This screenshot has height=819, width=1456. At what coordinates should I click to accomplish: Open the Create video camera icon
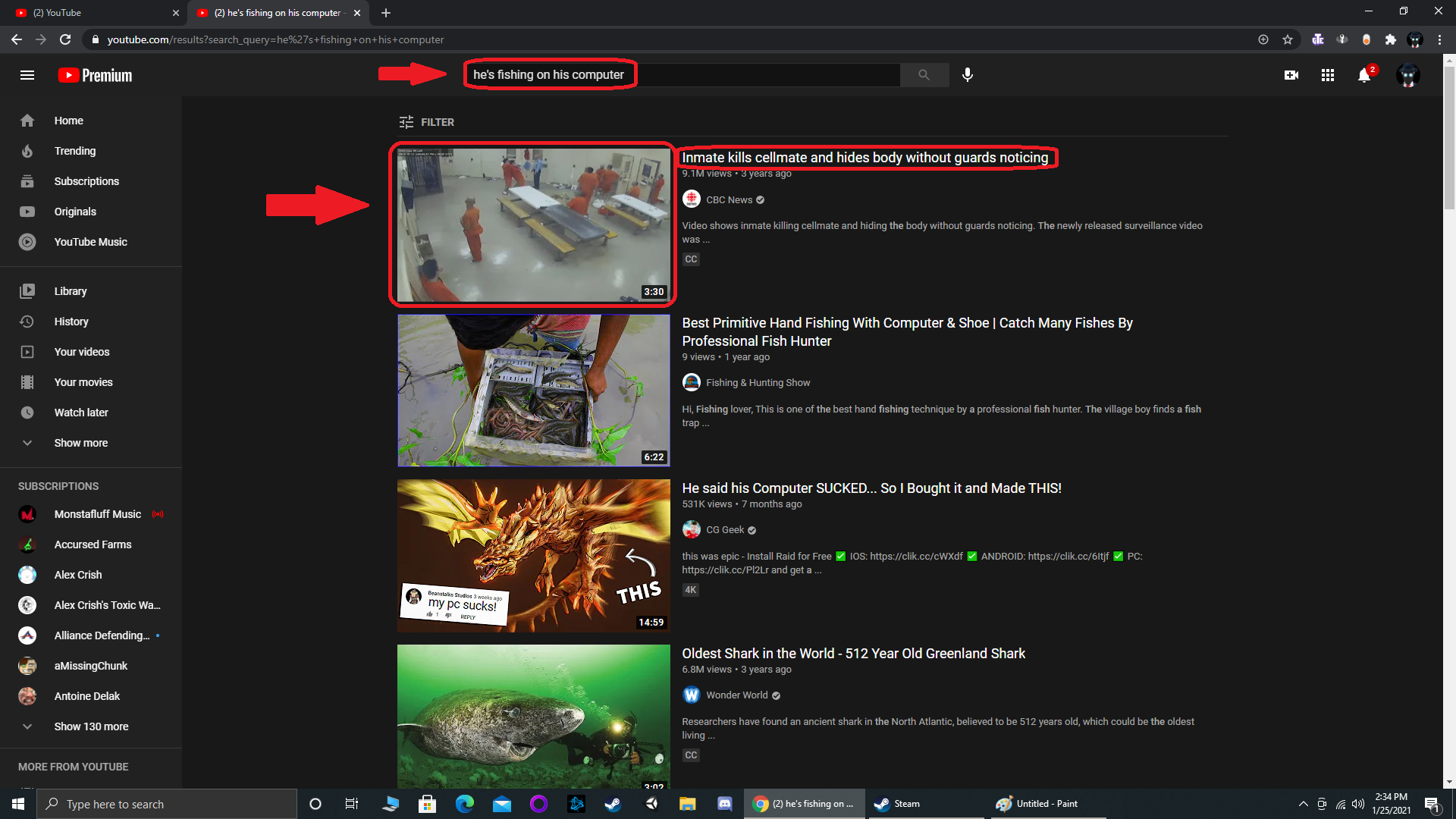tap(1291, 75)
